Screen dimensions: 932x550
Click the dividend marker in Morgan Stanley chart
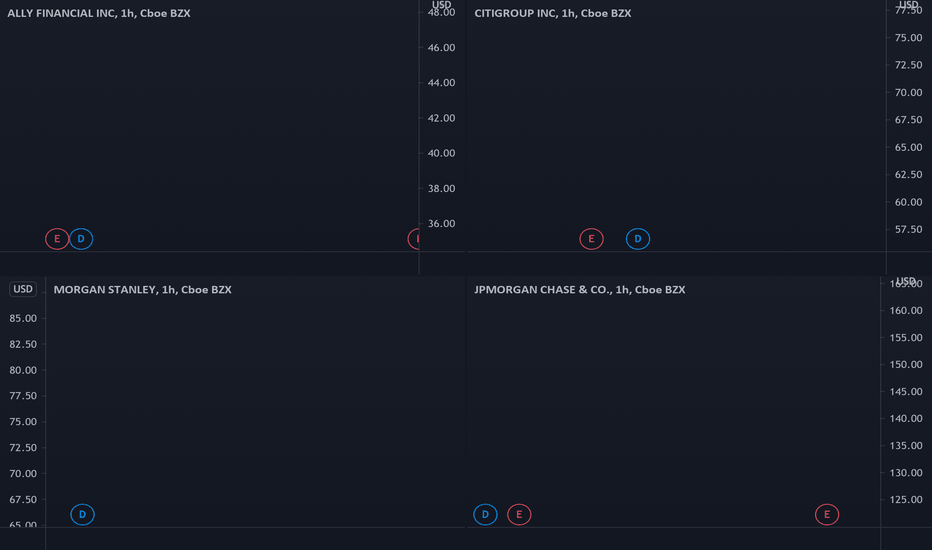pos(82,514)
